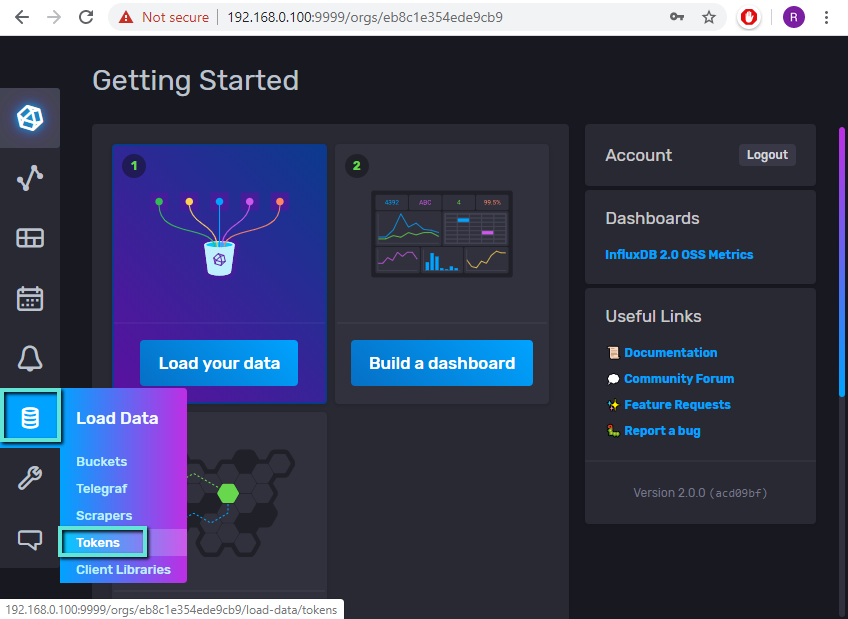848x619 pixels.
Task: Choose Telegraf from Load Data menu
Action: coord(101,488)
